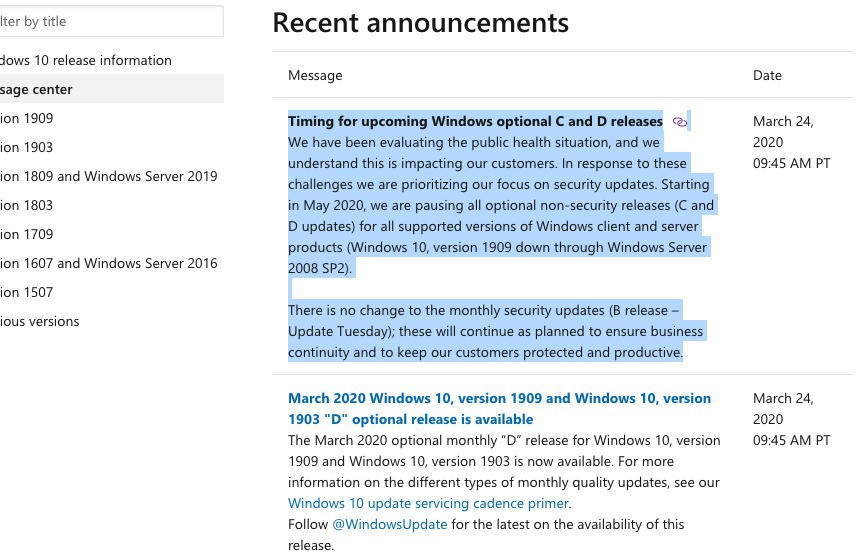Click the paragraph about monthly security updates
This screenshot has height=560, width=860.
[495, 331]
